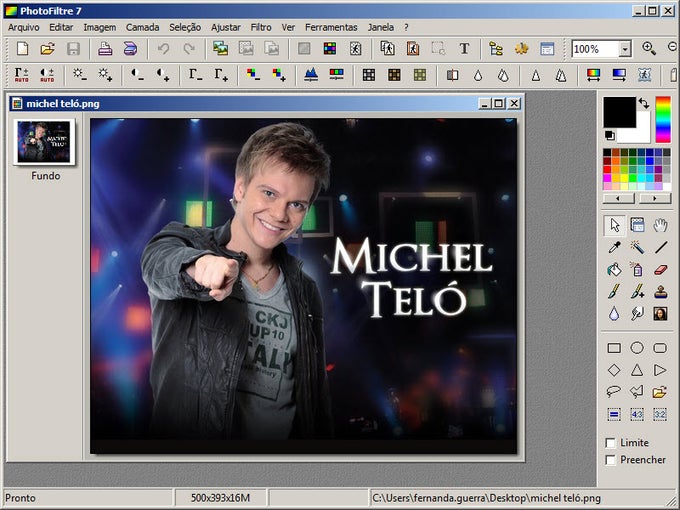This screenshot has width=680, height=510.
Task: Increase saturation color squares plus icon
Action: click(278, 75)
